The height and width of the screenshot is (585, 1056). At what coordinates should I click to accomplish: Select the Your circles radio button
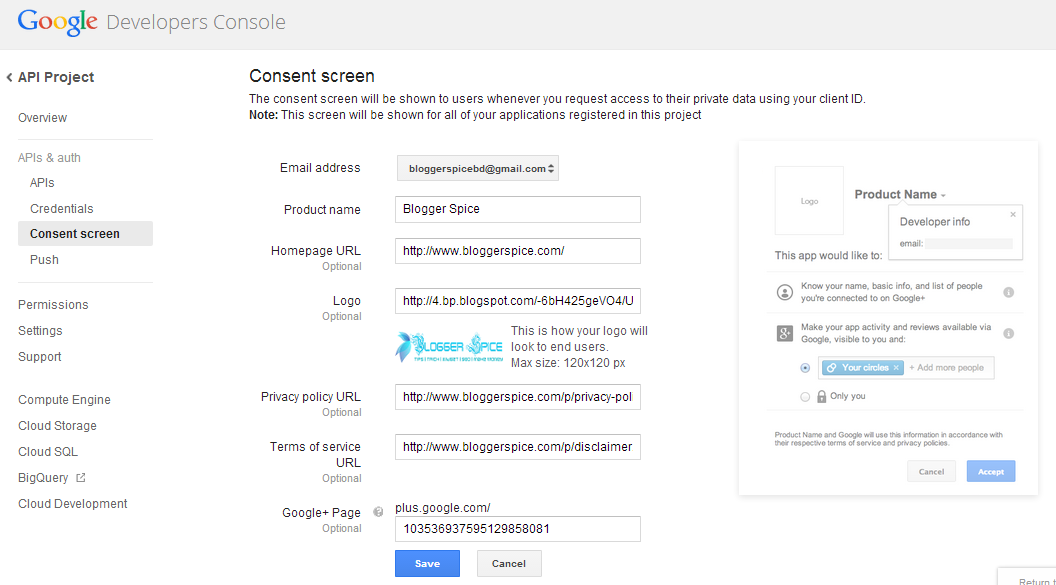[x=805, y=367]
